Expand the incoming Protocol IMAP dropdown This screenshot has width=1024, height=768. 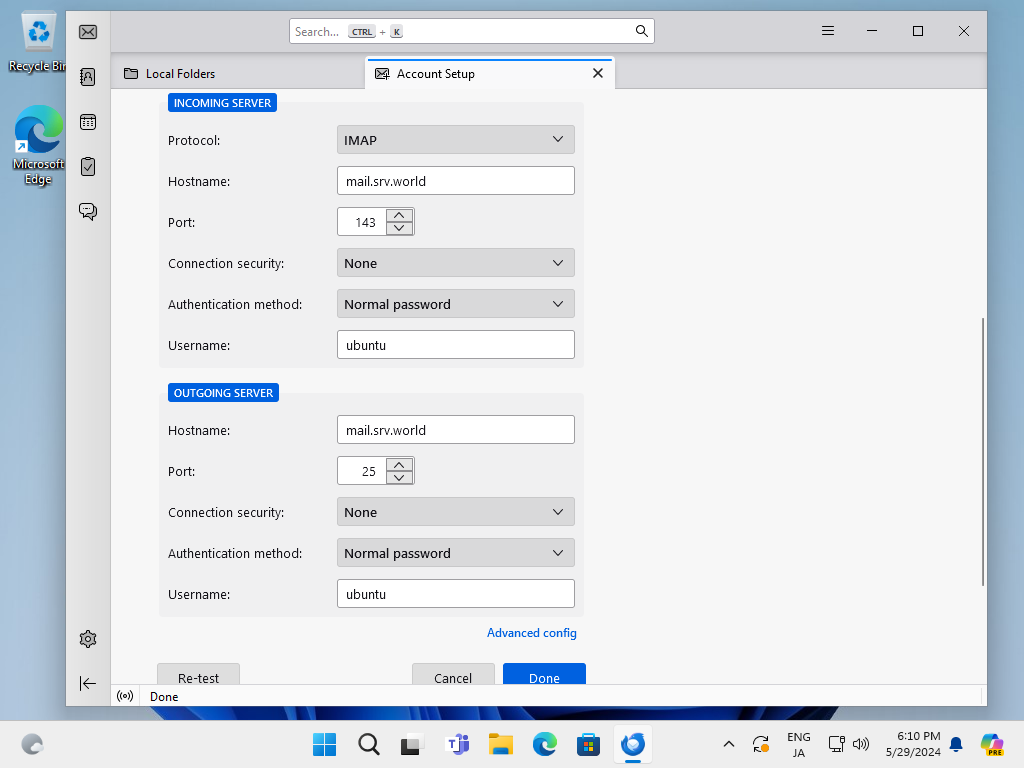(456, 140)
